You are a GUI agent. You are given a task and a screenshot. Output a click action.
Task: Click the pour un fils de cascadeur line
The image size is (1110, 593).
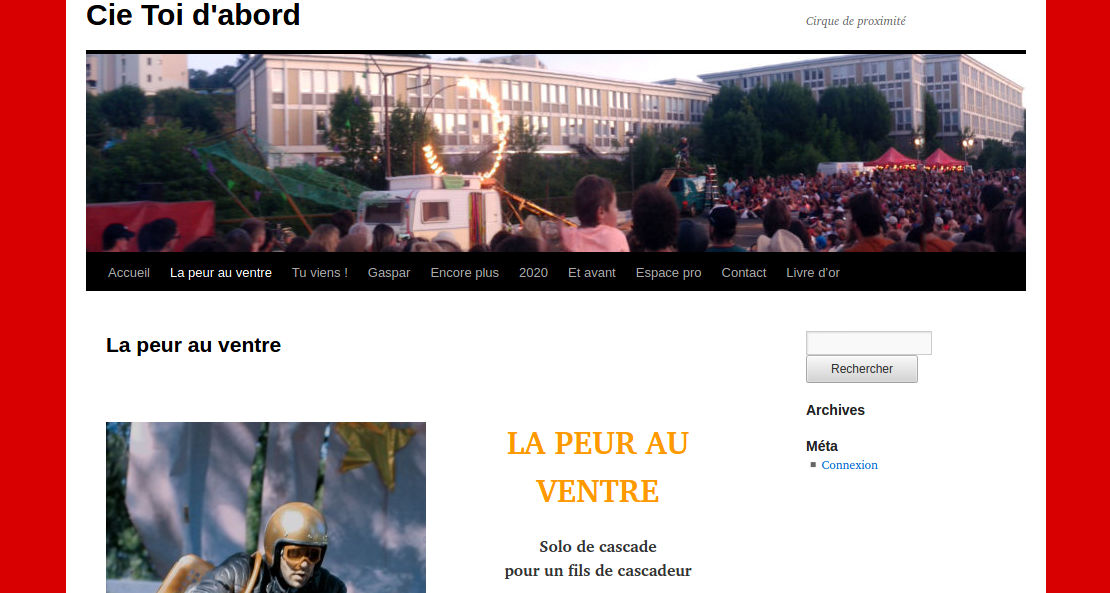click(x=597, y=570)
